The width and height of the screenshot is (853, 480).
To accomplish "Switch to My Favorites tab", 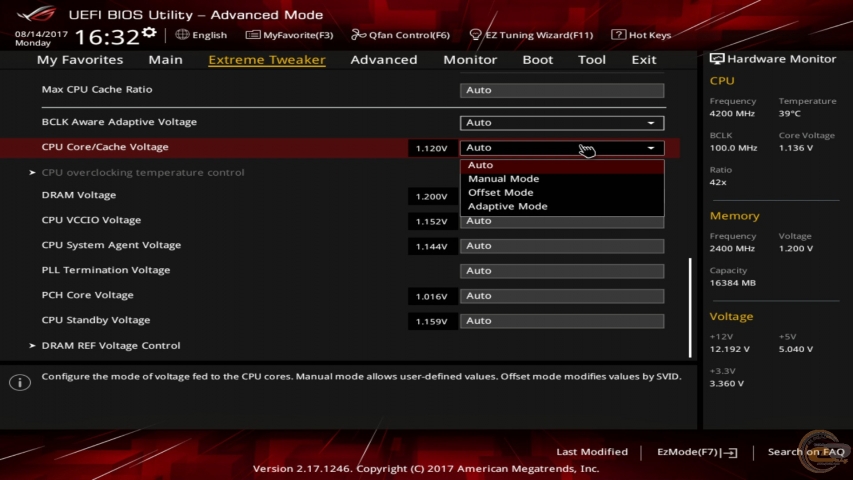I will (x=80, y=60).
